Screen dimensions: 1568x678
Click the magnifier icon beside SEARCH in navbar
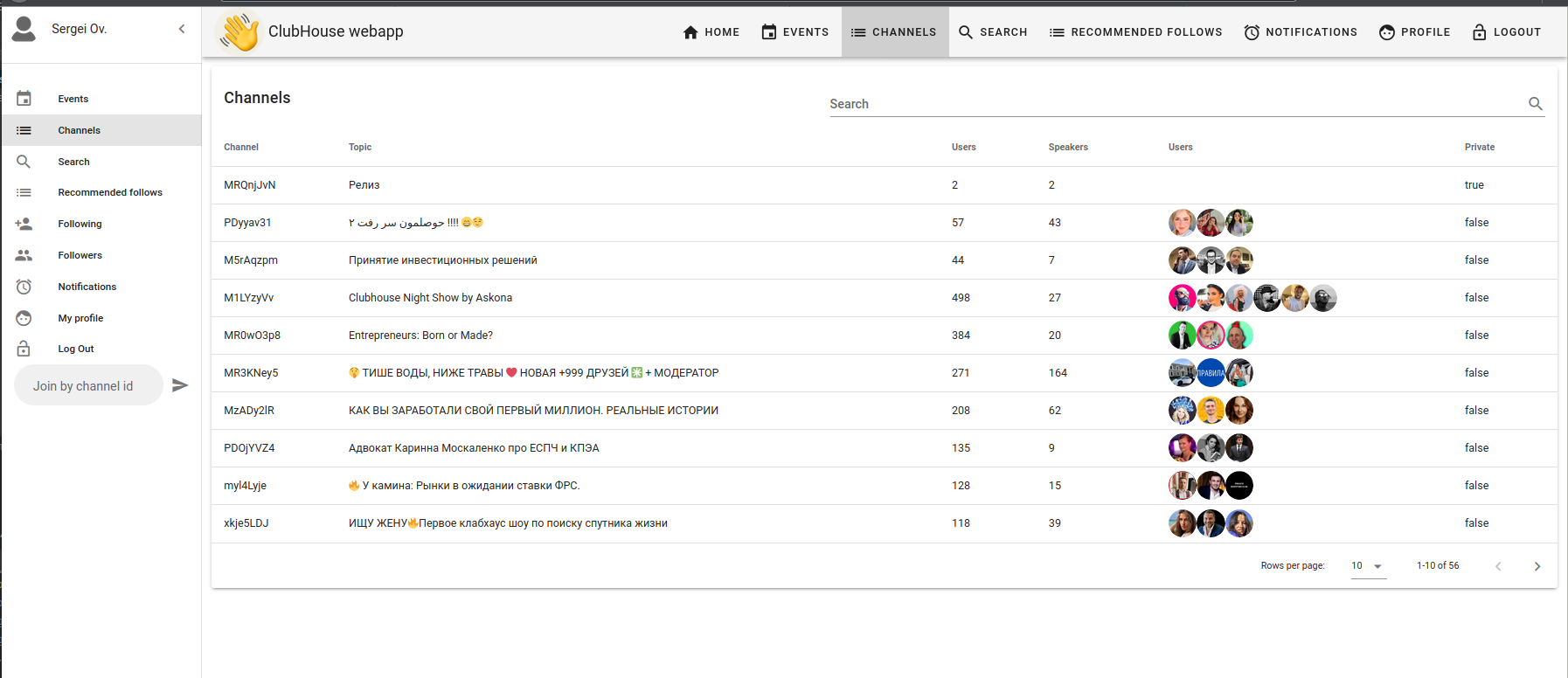click(966, 32)
